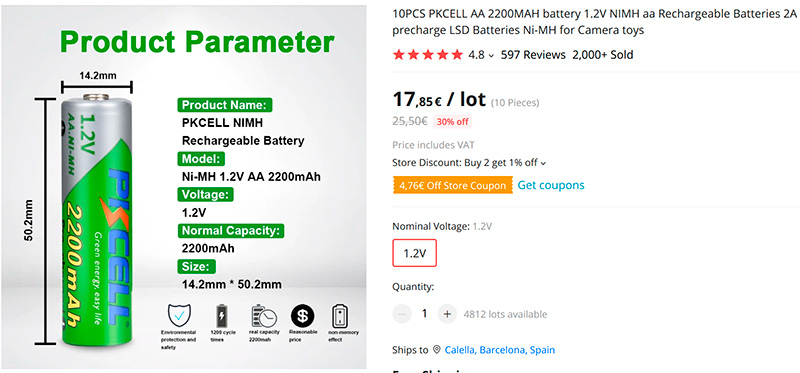Decrease quantity with the minus button

402,314
